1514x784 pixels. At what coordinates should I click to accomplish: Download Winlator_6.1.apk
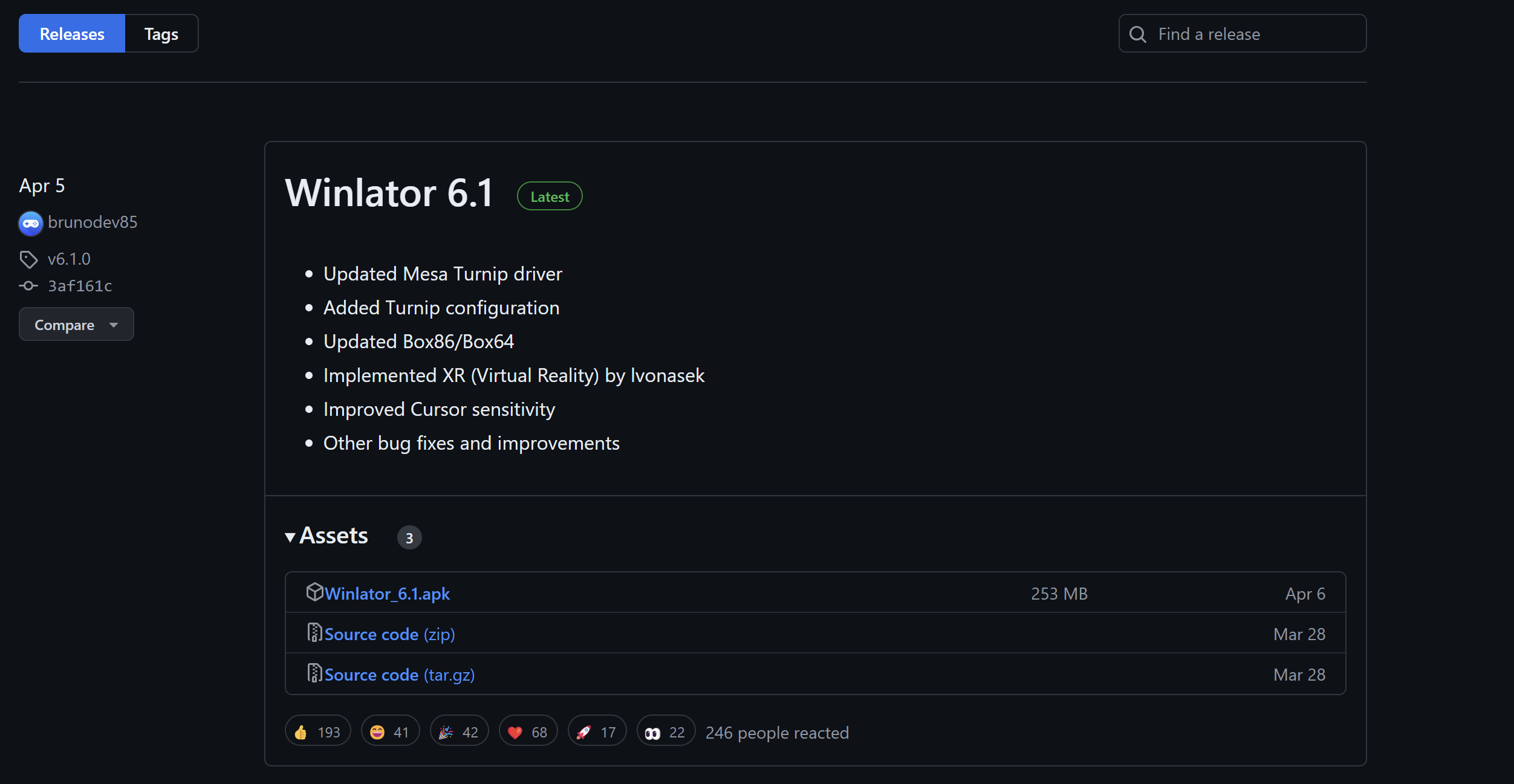click(387, 594)
